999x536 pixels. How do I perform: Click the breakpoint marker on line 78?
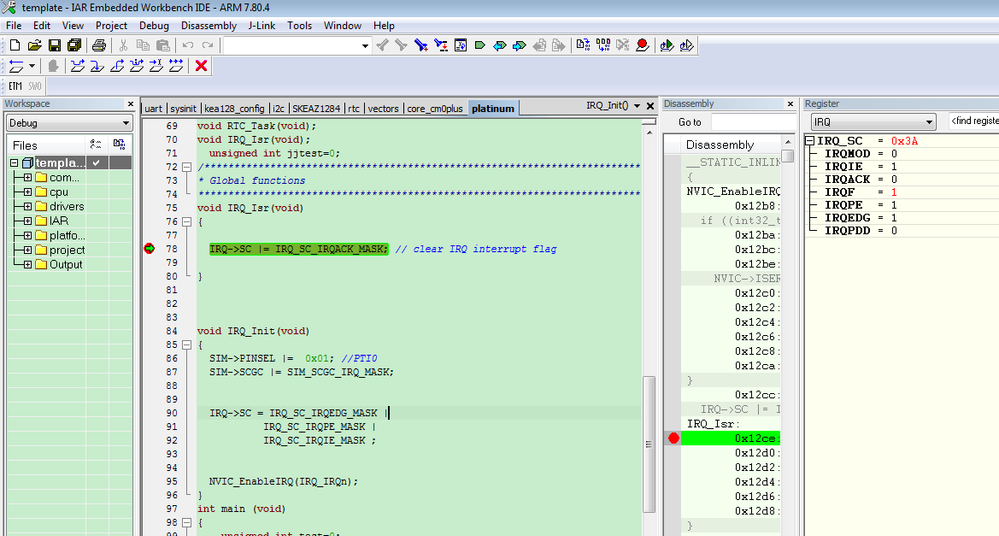[150, 249]
